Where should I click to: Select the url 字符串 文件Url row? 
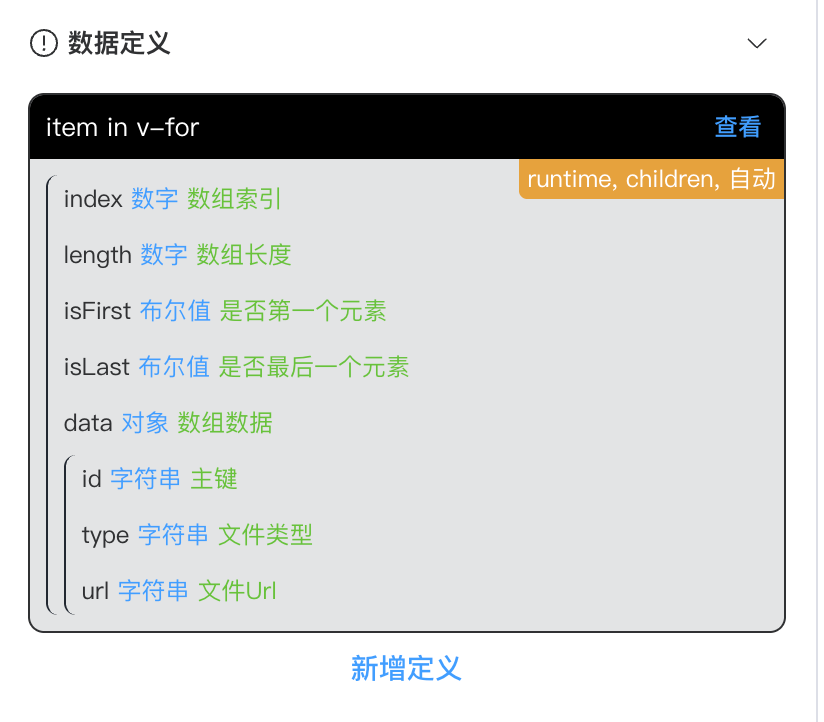pyautogui.click(x=178, y=591)
